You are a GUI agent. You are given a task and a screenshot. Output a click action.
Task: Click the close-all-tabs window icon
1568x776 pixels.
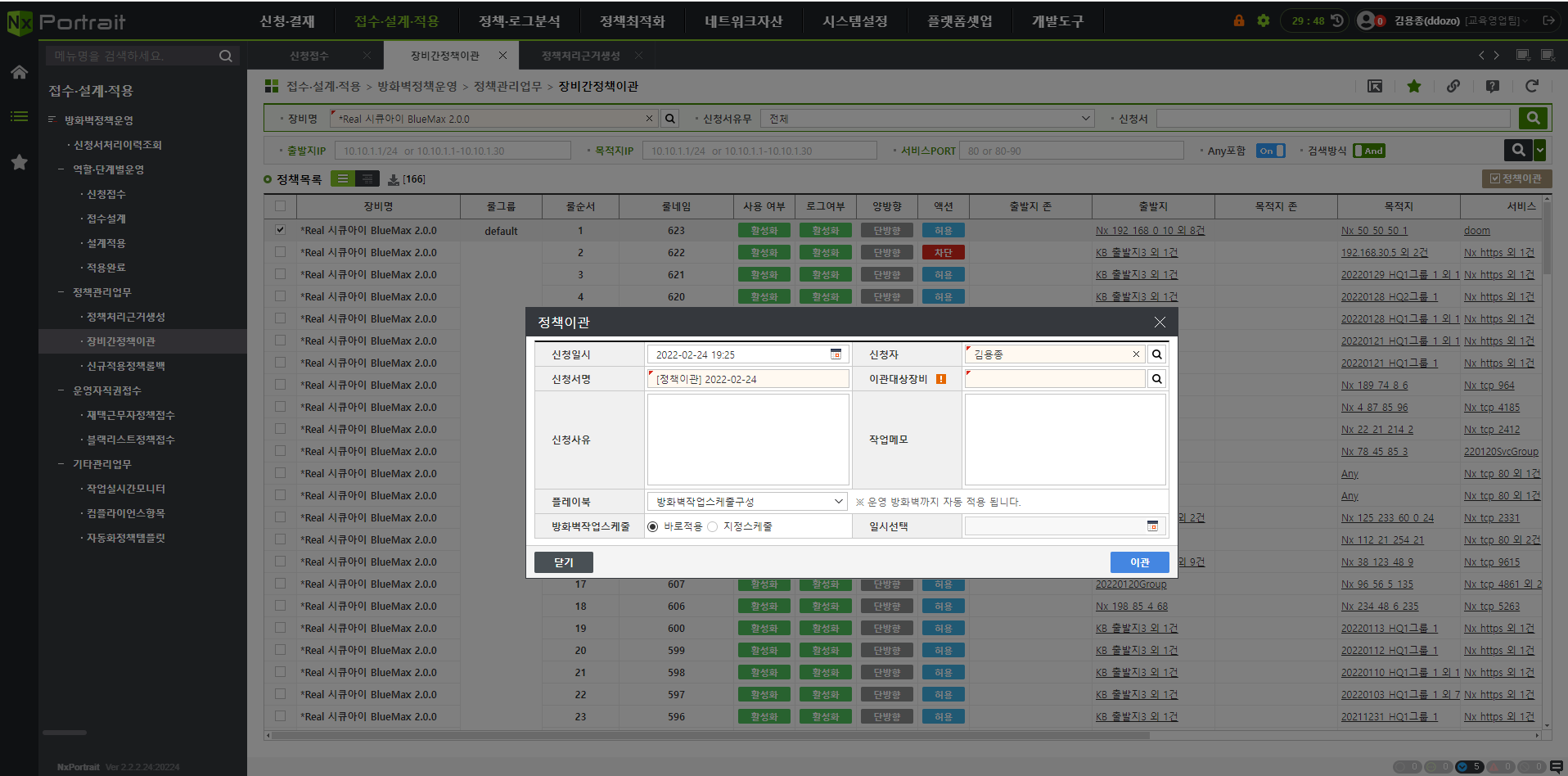(1548, 56)
